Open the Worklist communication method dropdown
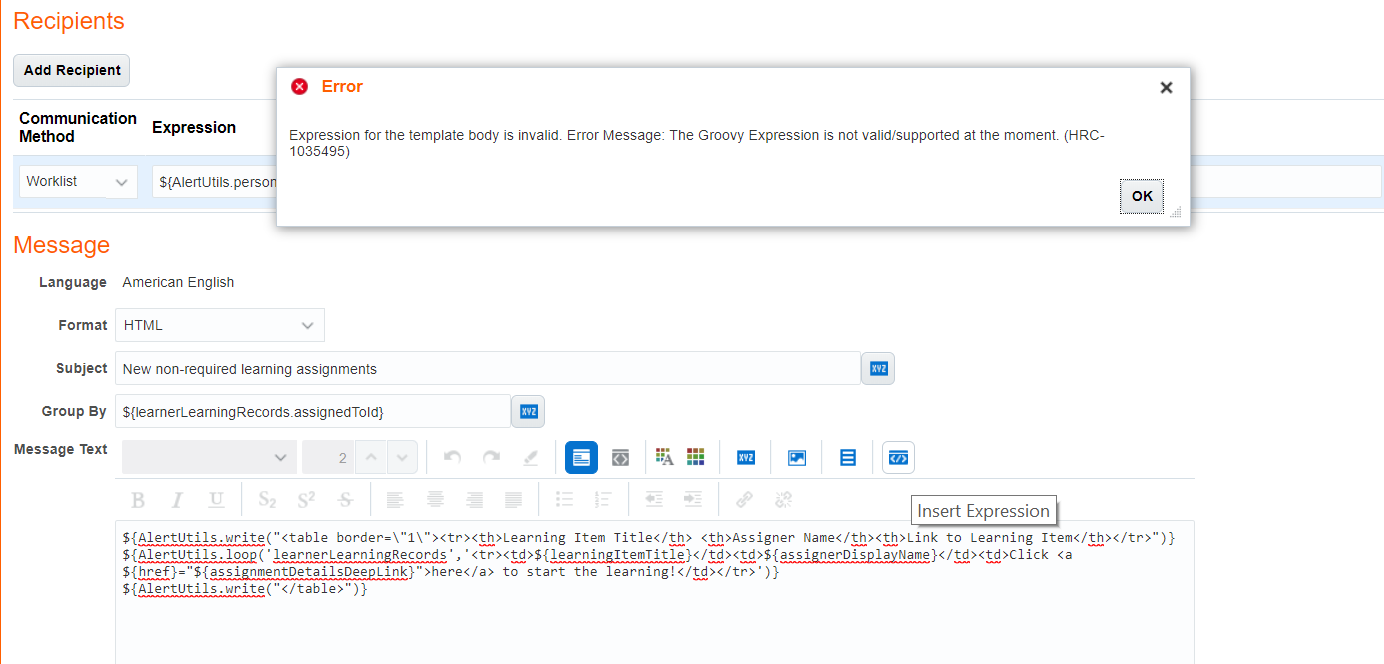The height and width of the screenshot is (664, 1384). (x=77, y=181)
